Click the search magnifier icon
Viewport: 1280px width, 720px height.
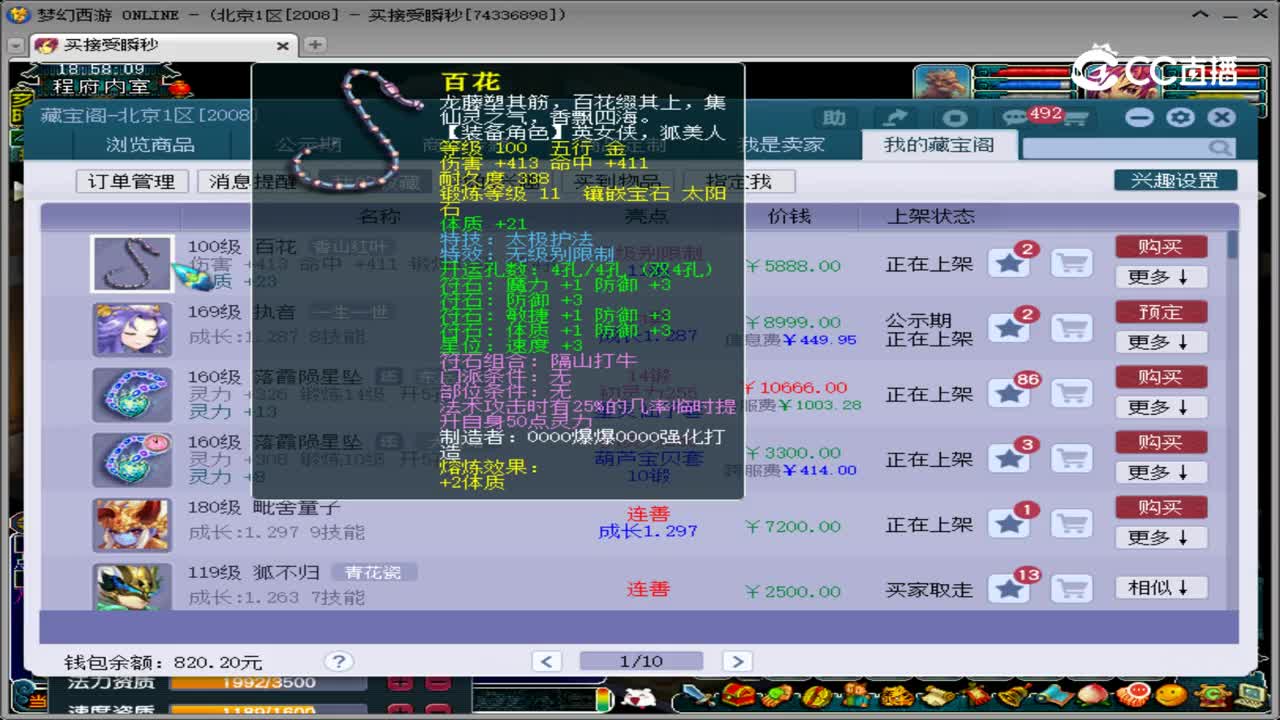point(1221,148)
